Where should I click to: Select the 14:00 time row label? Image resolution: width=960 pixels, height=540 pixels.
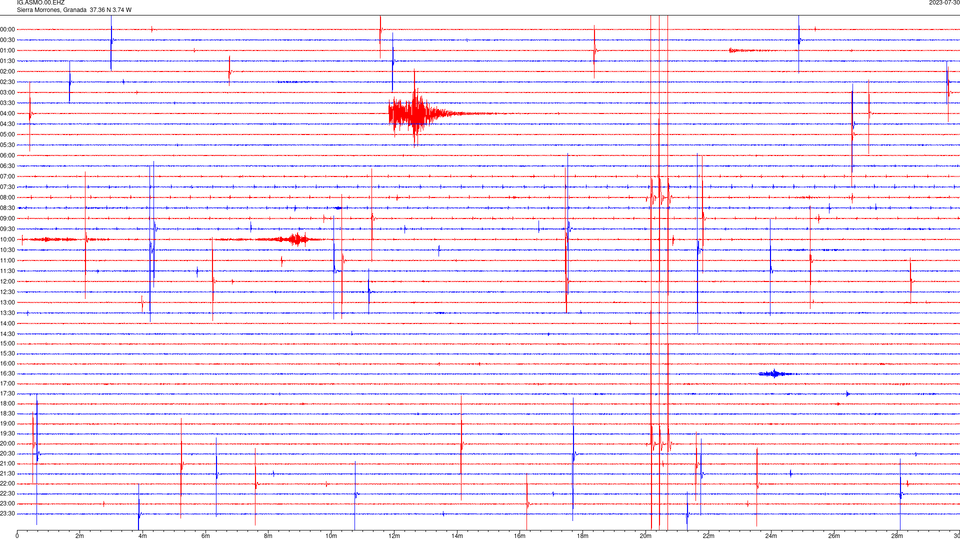pos(8,323)
